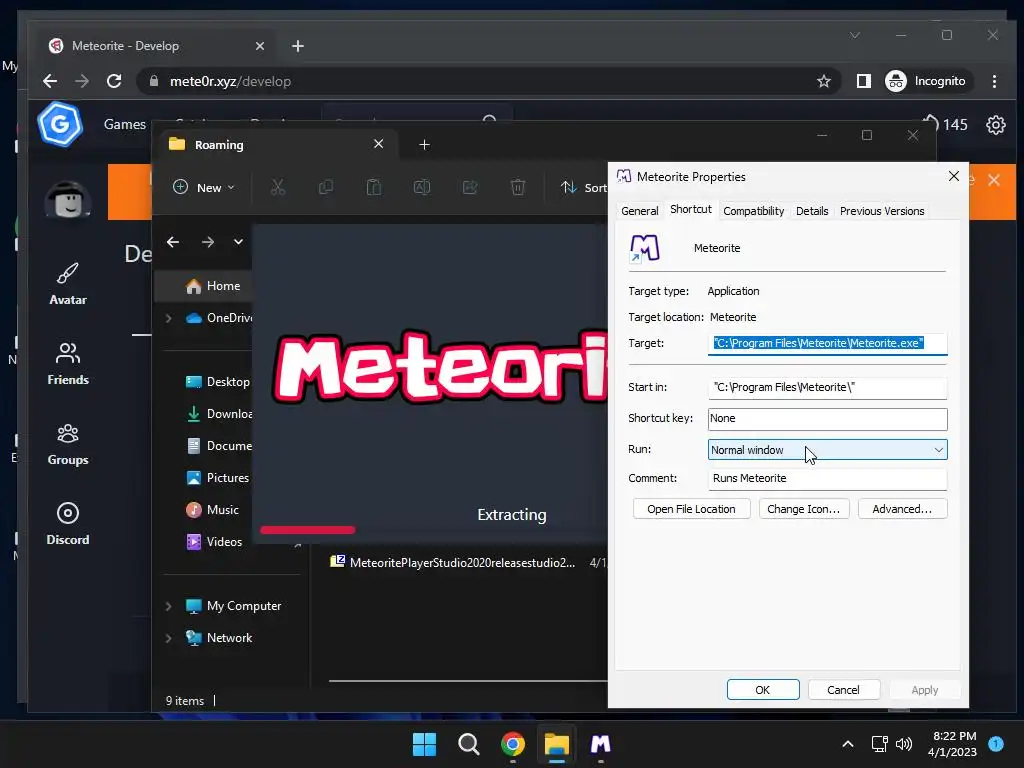The image size is (1024, 768).
Task: Open Discord link in site sidebar
Action: coord(68,524)
